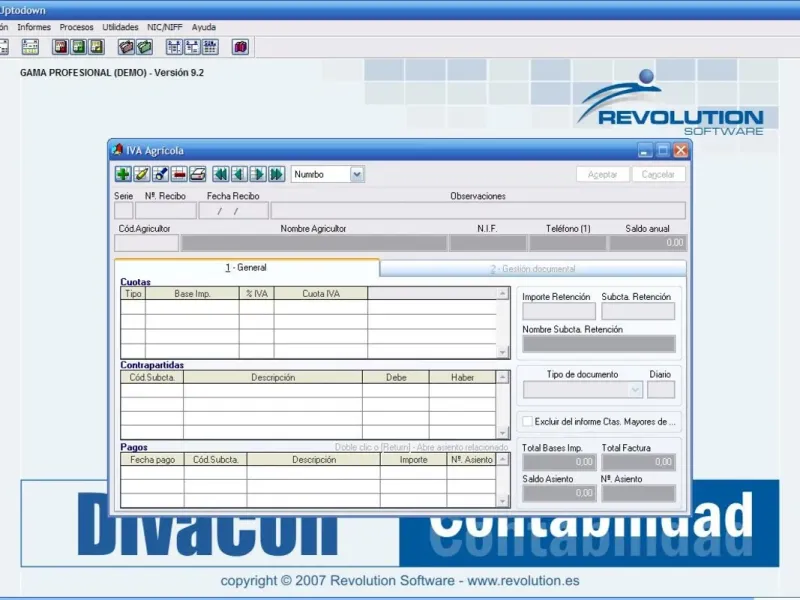The image size is (800, 600).
Task: Toggle Excluir del informe Ctas. Mayores checkbox
Action: 528,421
